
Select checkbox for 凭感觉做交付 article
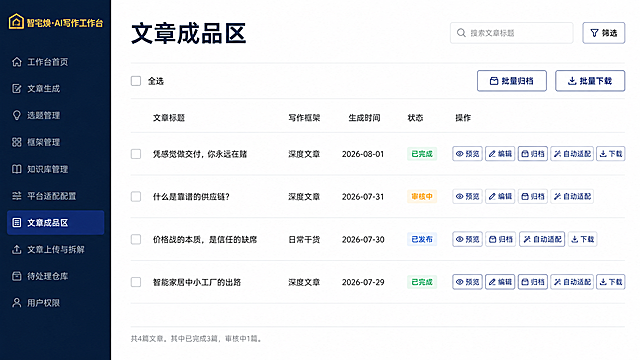point(136,154)
